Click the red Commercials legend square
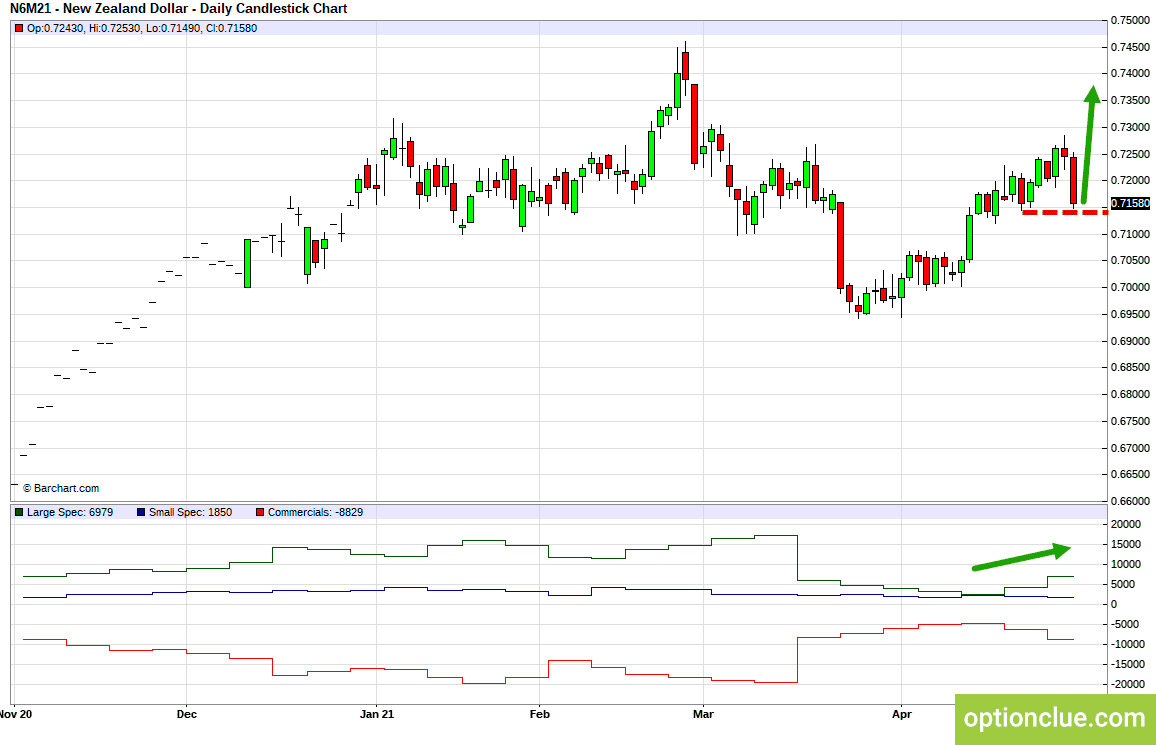The height and width of the screenshot is (745, 1156). click(260, 512)
